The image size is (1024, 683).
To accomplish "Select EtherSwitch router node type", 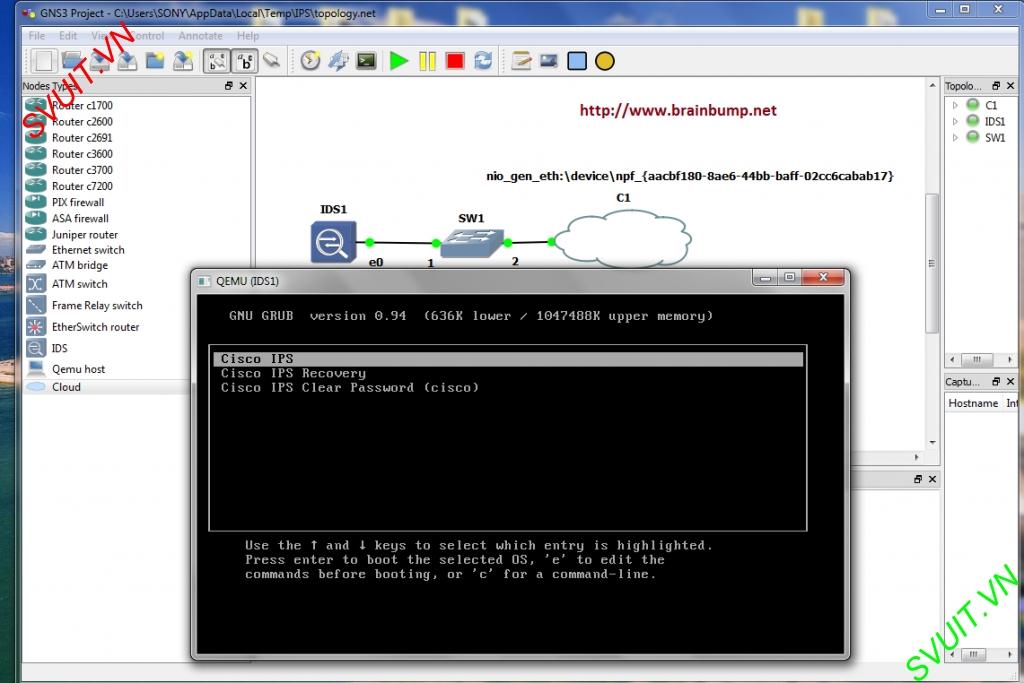I will [x=95, y=327].
